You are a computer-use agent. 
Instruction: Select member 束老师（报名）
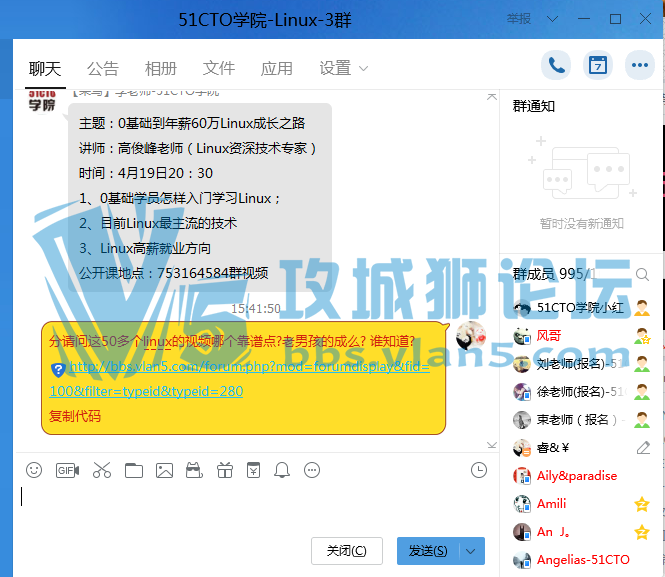point(582,420)
